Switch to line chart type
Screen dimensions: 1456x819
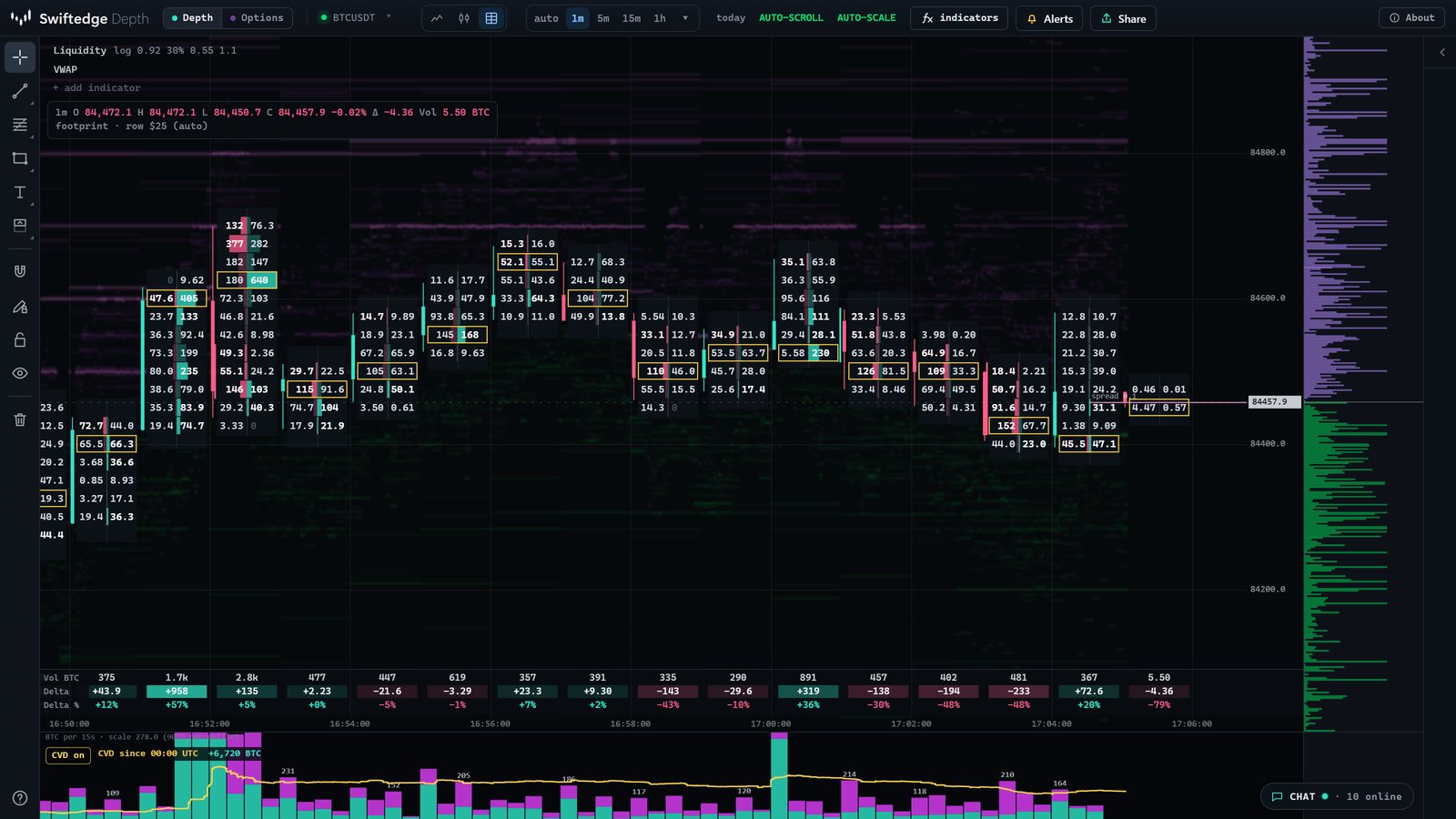[437, 18]
